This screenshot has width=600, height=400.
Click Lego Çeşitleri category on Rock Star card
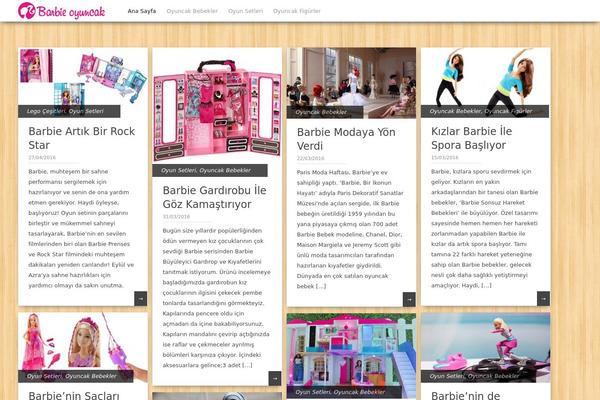(46, 111)
